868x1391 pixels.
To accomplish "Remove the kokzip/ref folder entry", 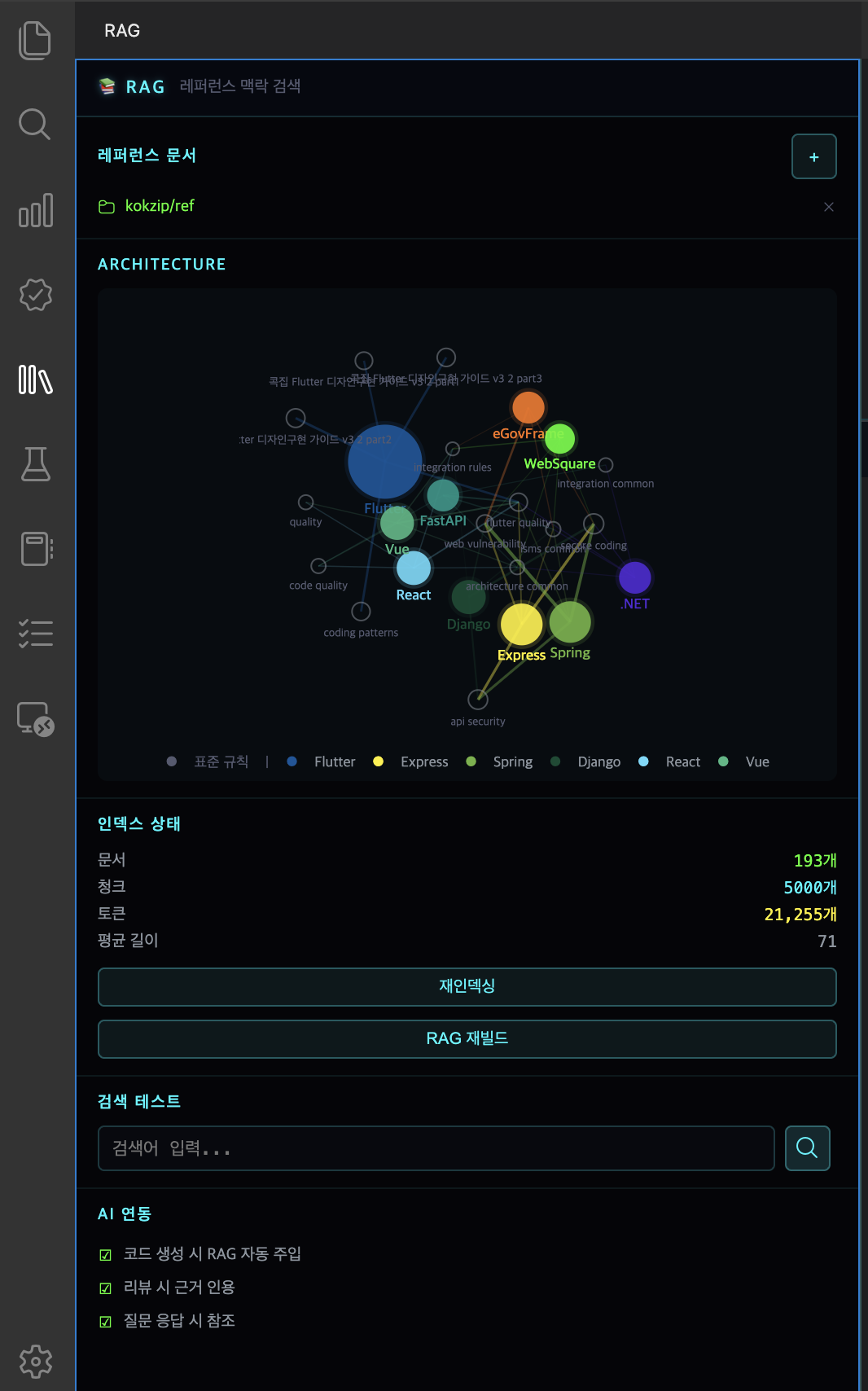I will [x=829, y=207].
